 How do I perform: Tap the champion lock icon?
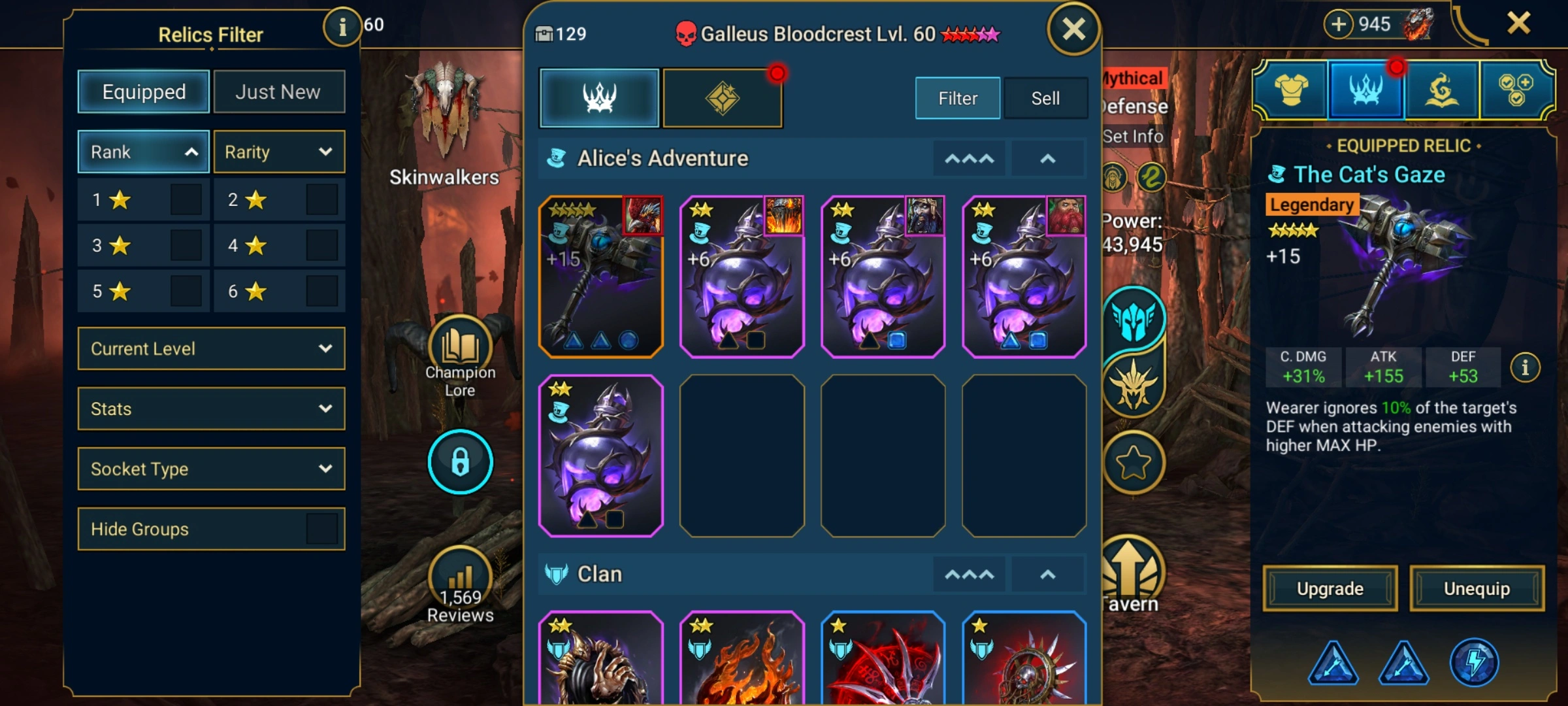[460, 462]
